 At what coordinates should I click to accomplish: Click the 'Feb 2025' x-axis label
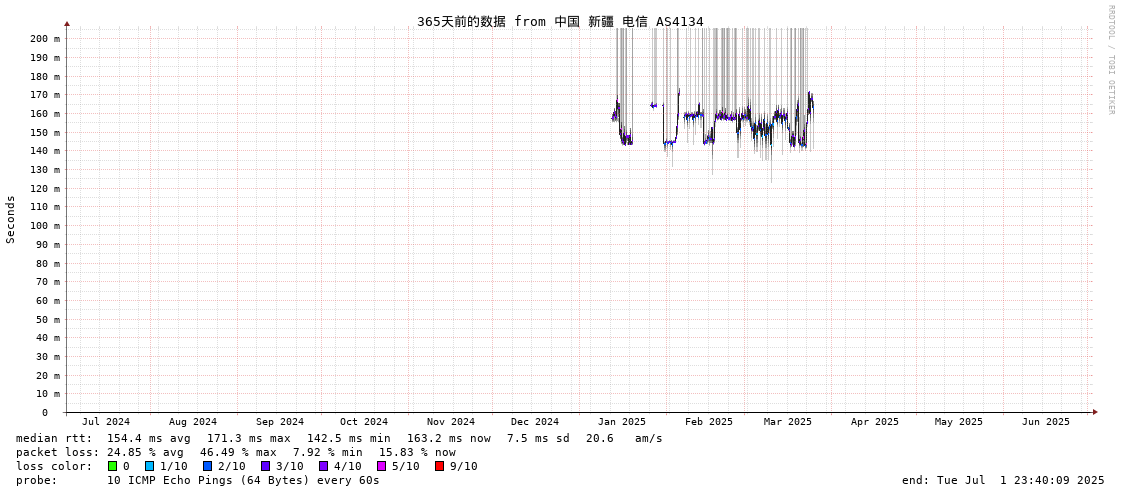[709, 422]
